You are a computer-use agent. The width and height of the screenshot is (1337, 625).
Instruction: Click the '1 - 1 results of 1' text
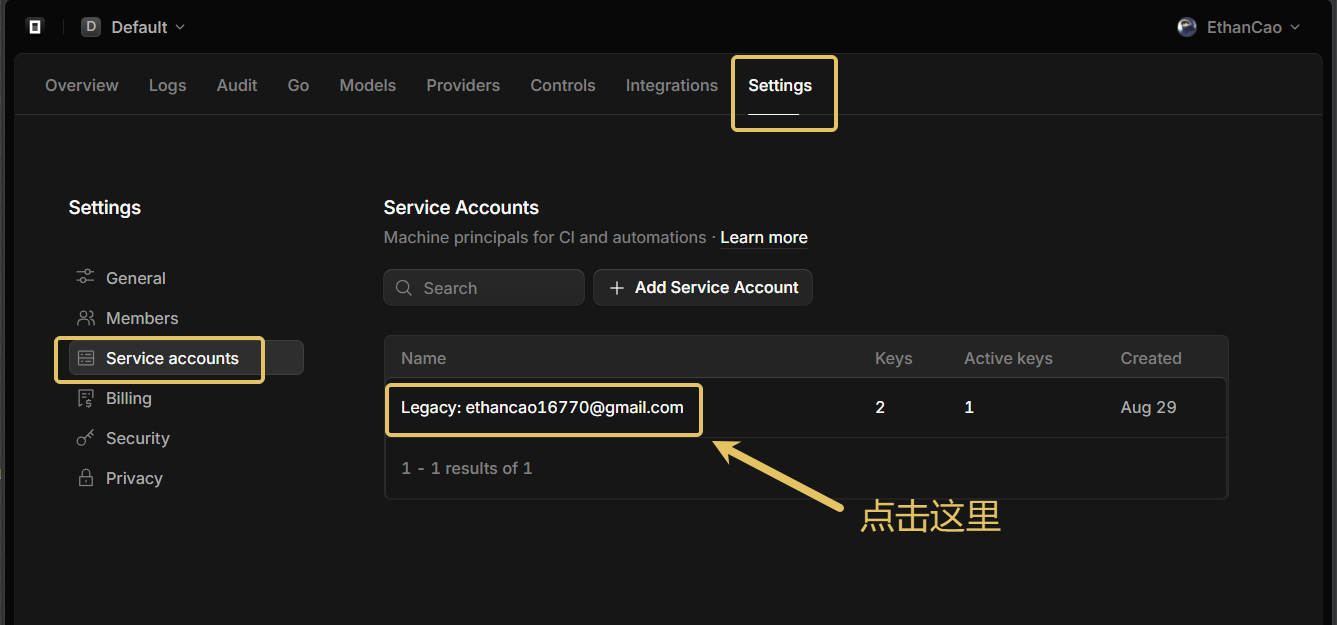pos(467,468)
